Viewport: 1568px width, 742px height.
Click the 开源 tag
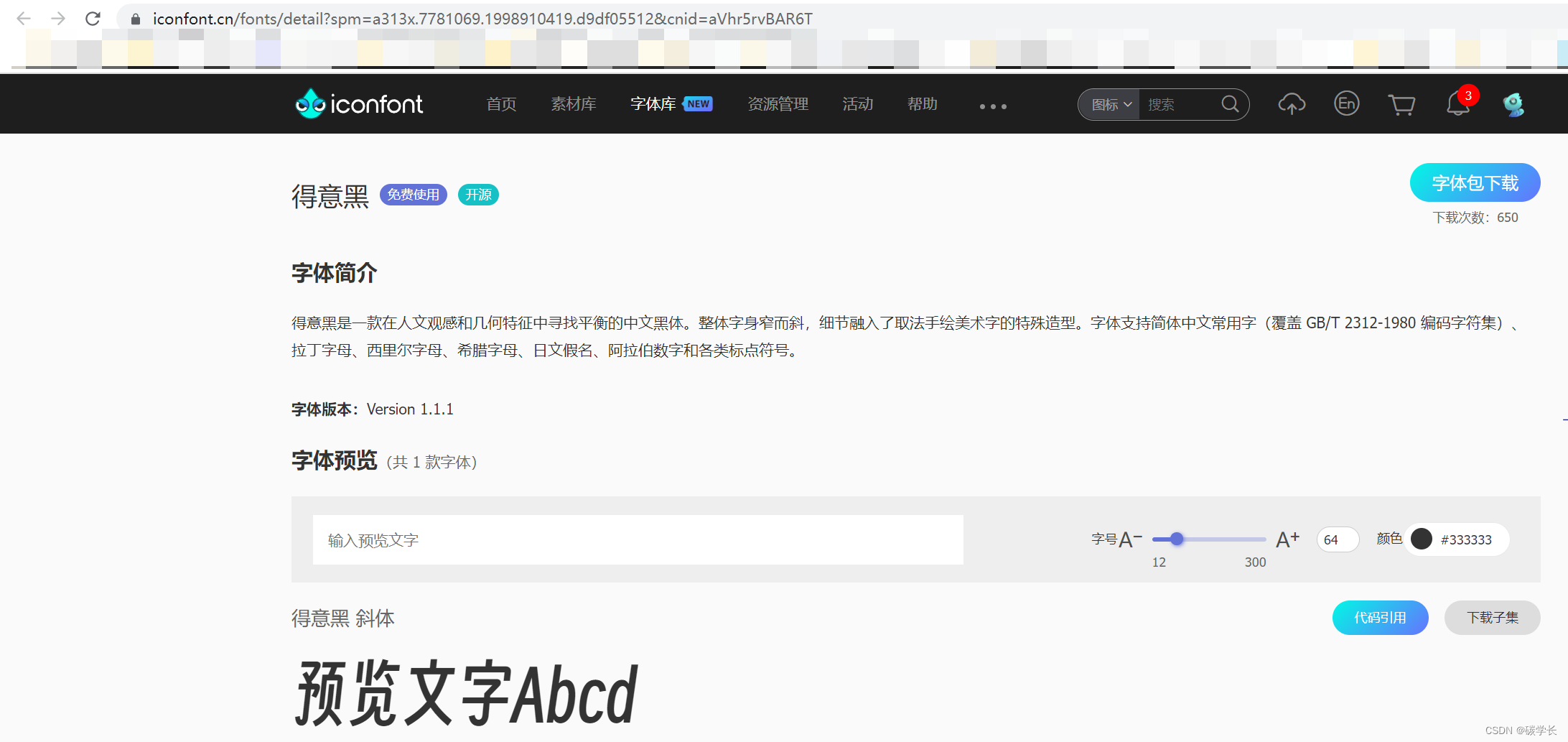[x=478, y=195]
